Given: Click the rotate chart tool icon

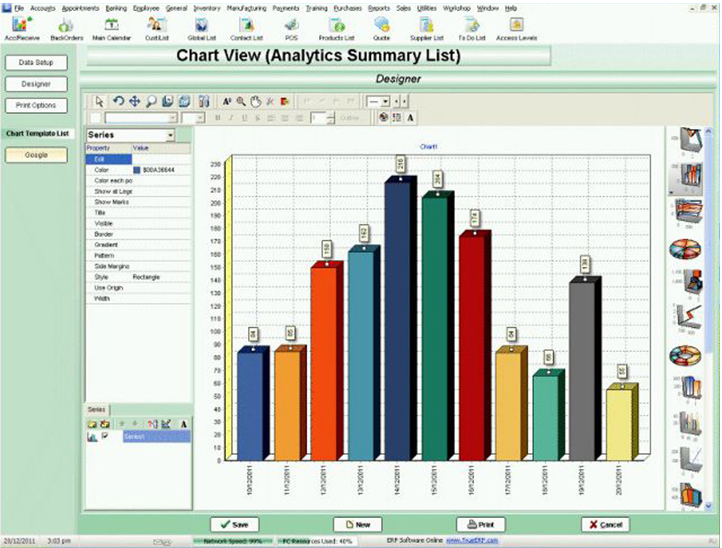Looking at the screenshot, I should [117, 101].
